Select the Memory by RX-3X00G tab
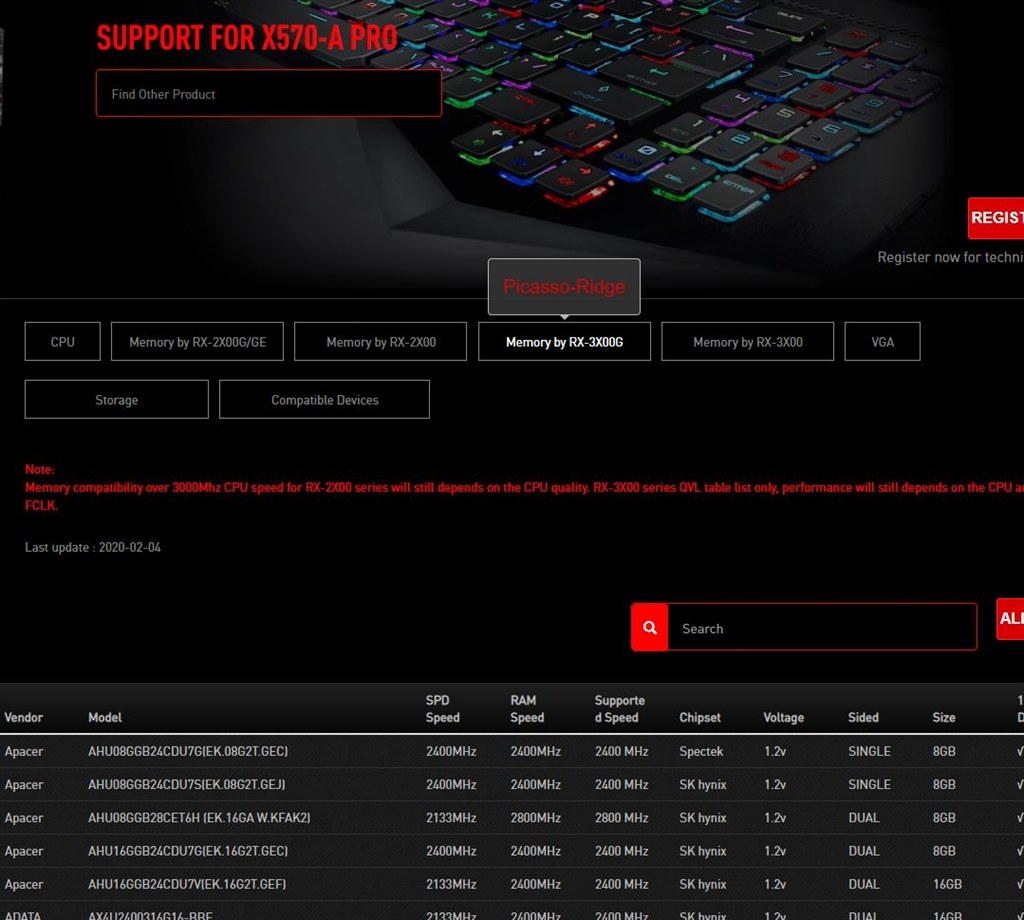Viewport: 1024px width, 920px height. pos(564,341)
